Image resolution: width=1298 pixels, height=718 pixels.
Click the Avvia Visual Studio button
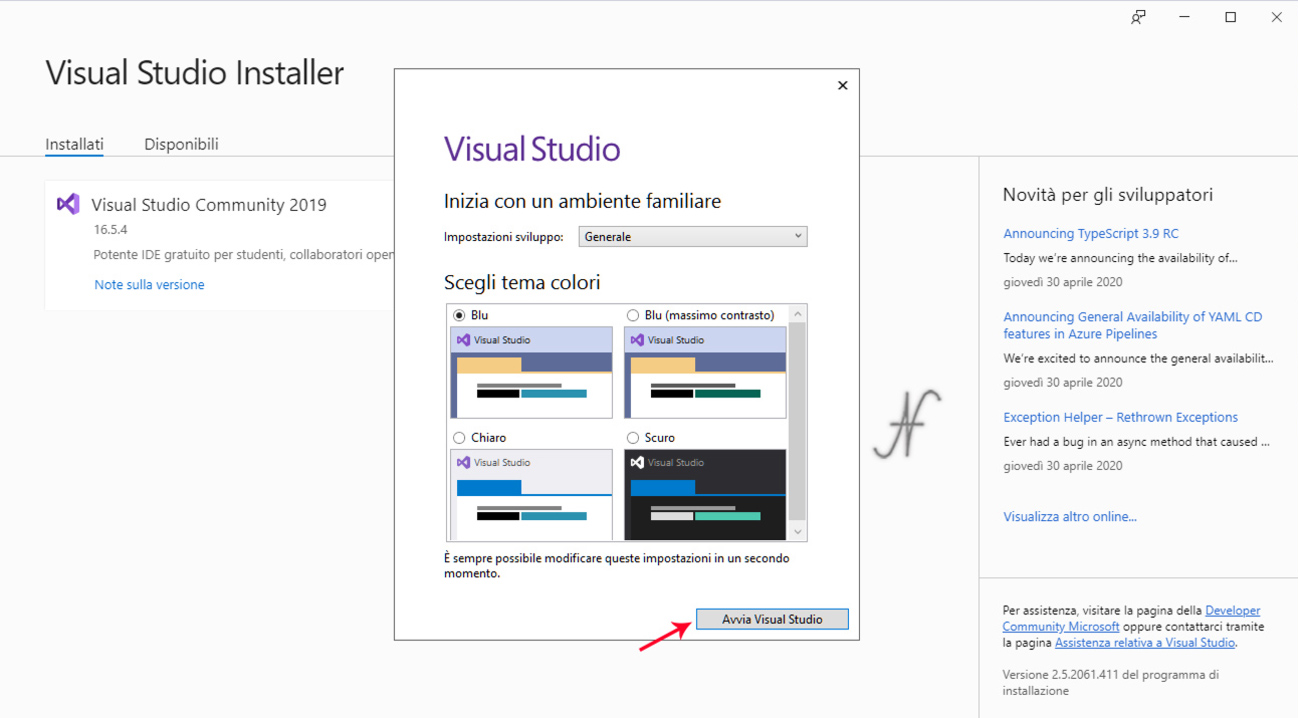pyautogui.click(x=772, y=619)
